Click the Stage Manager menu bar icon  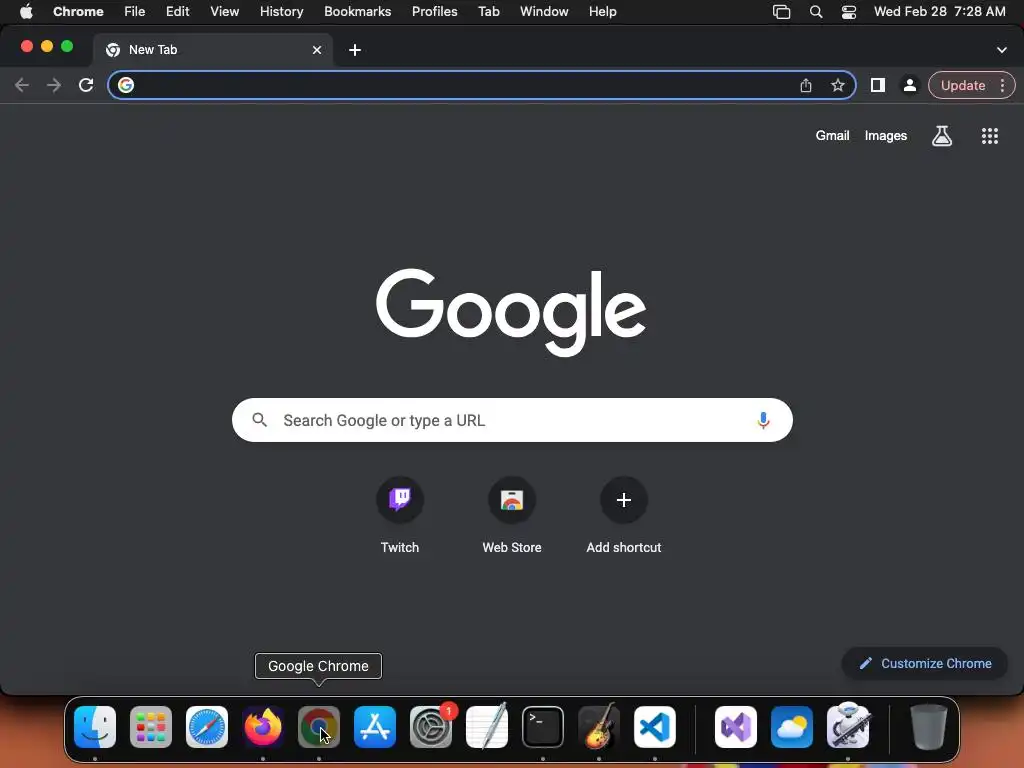[x=781, y=11]
